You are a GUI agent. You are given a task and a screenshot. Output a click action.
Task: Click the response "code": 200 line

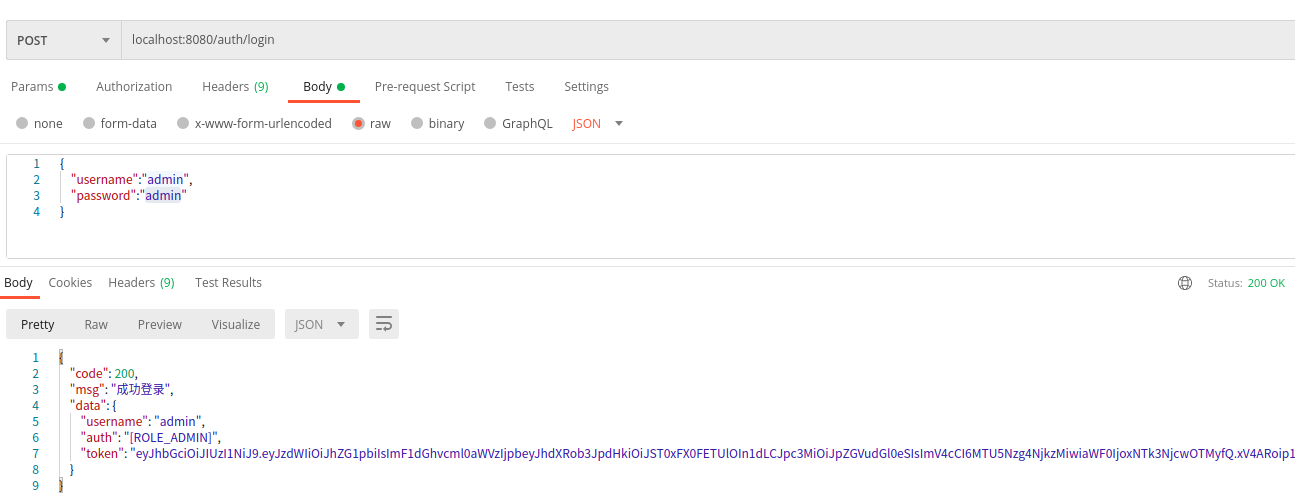104,374
